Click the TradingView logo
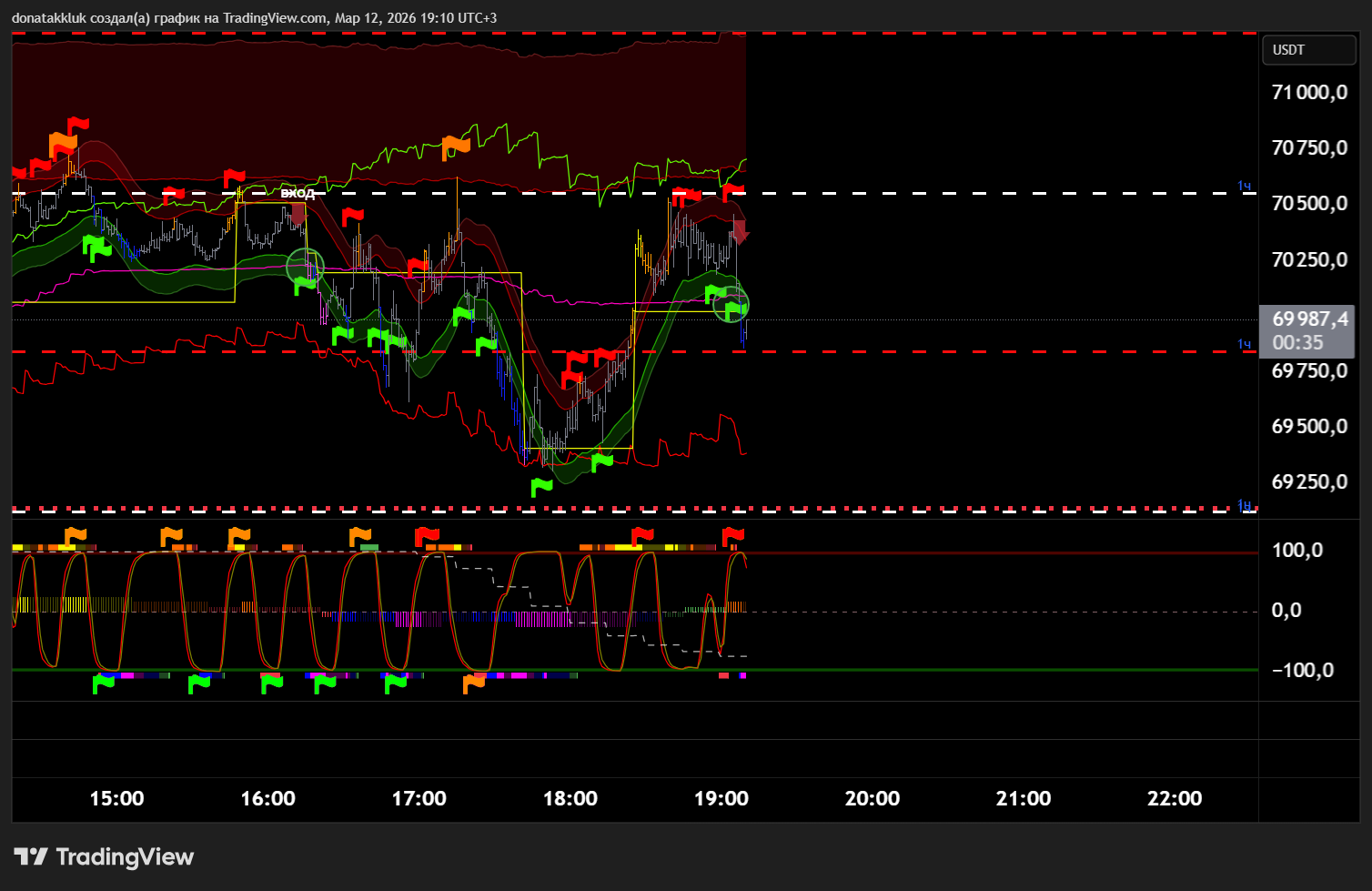The height and width of the screenshot is (891, 1372). click(x=105, y=856)
